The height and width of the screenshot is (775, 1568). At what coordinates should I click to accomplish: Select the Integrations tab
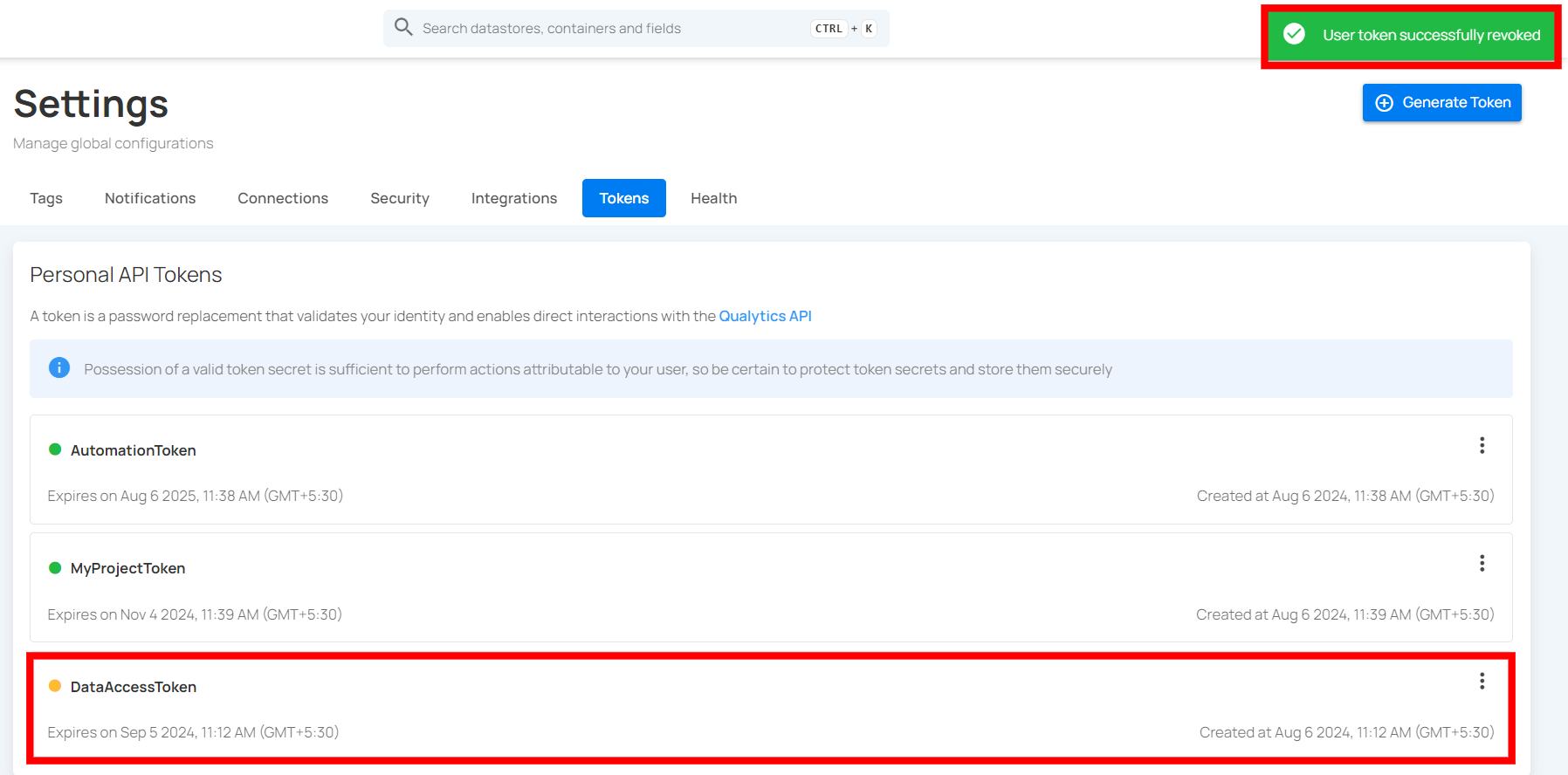(514, 198)
